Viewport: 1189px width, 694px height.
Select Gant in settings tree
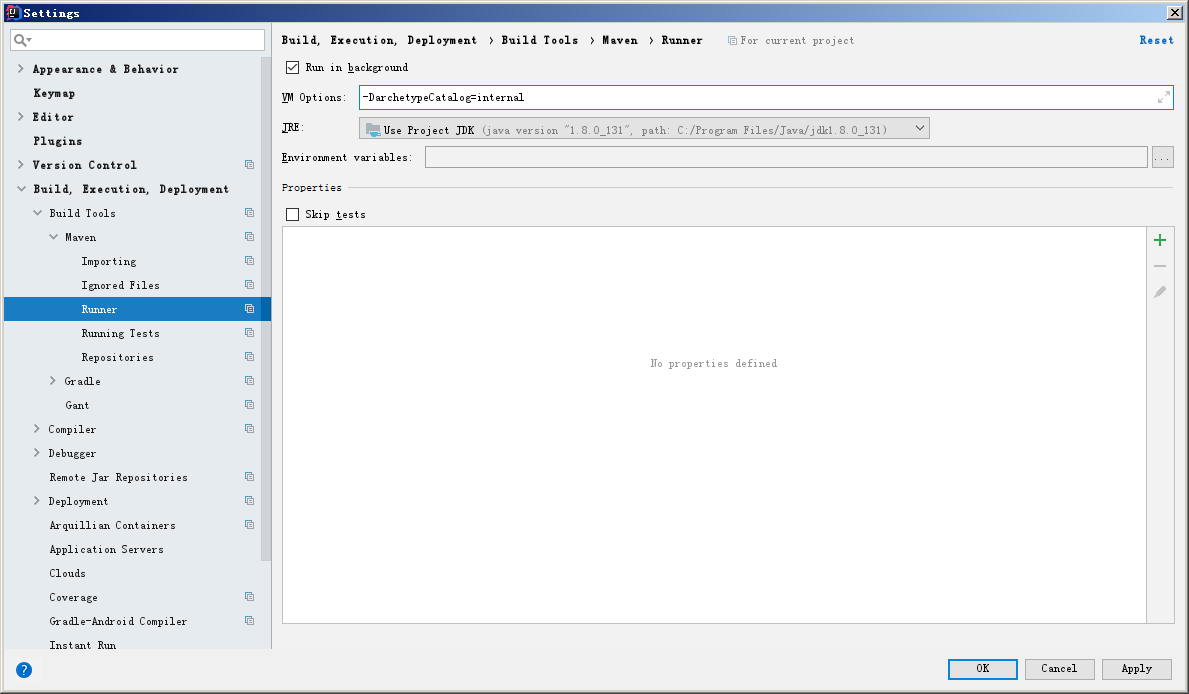pyautogui.click(x=77, y=406)
